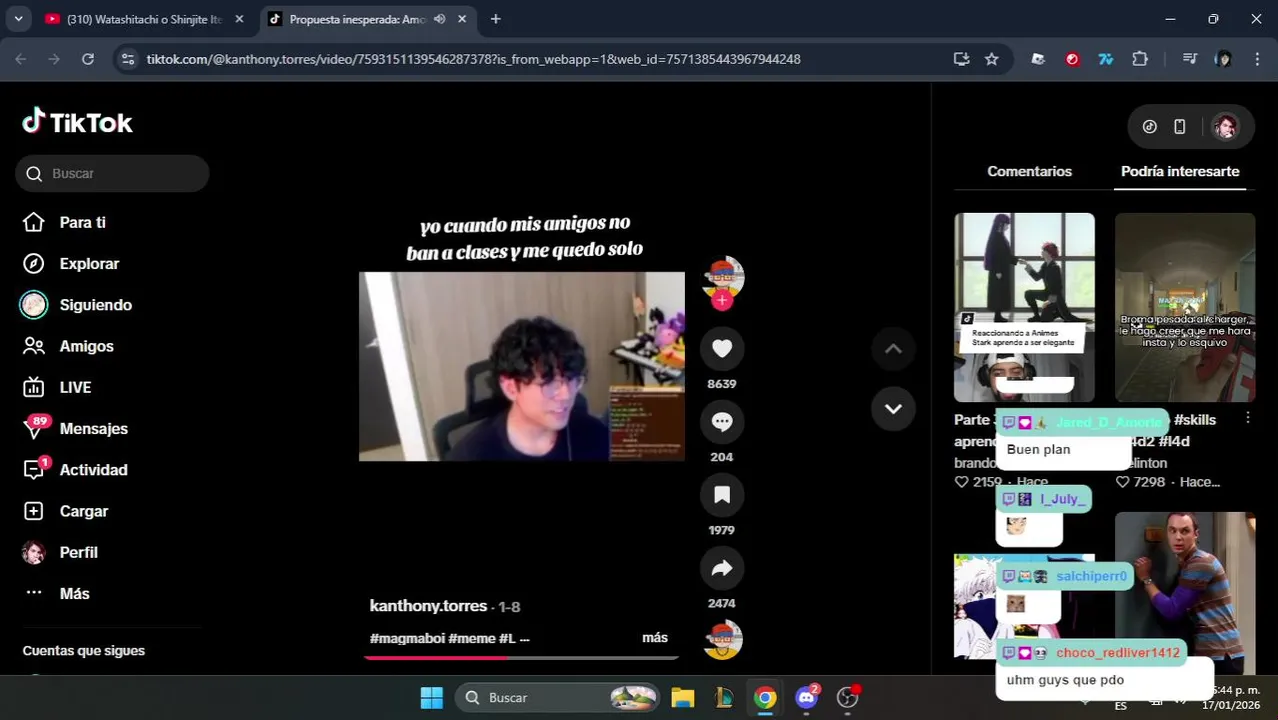Open the Chrome tab search dropdown
This screenshot has height=720, width=1278.
[18, 19]
